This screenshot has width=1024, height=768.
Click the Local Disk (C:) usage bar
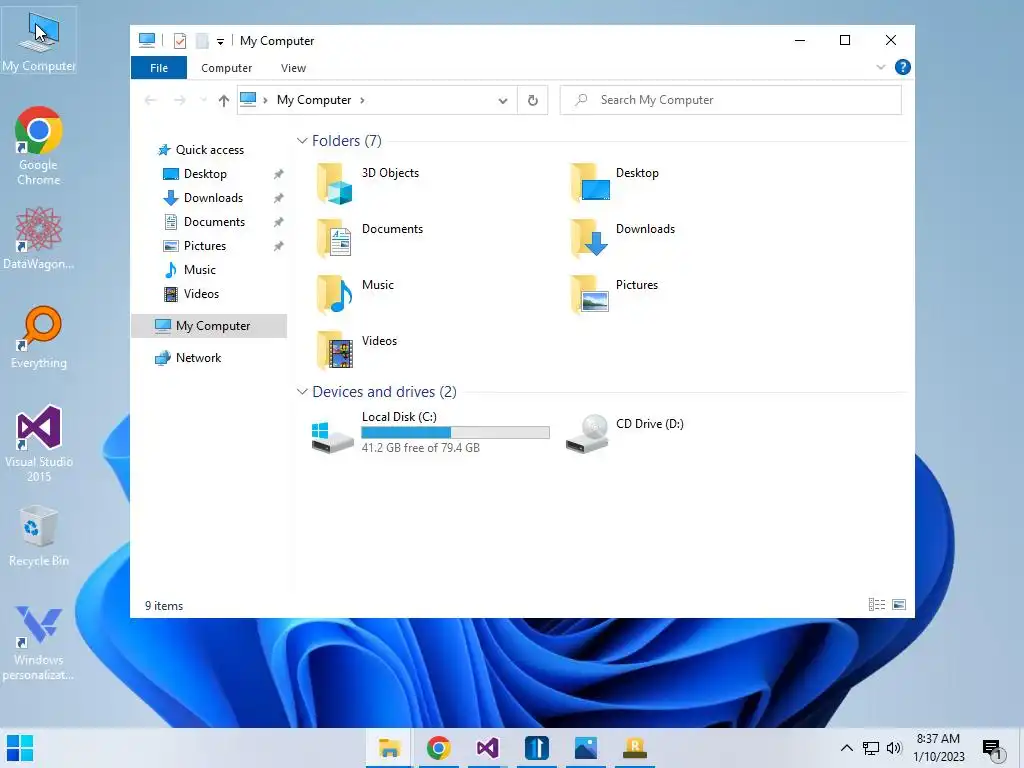(455, 432)
